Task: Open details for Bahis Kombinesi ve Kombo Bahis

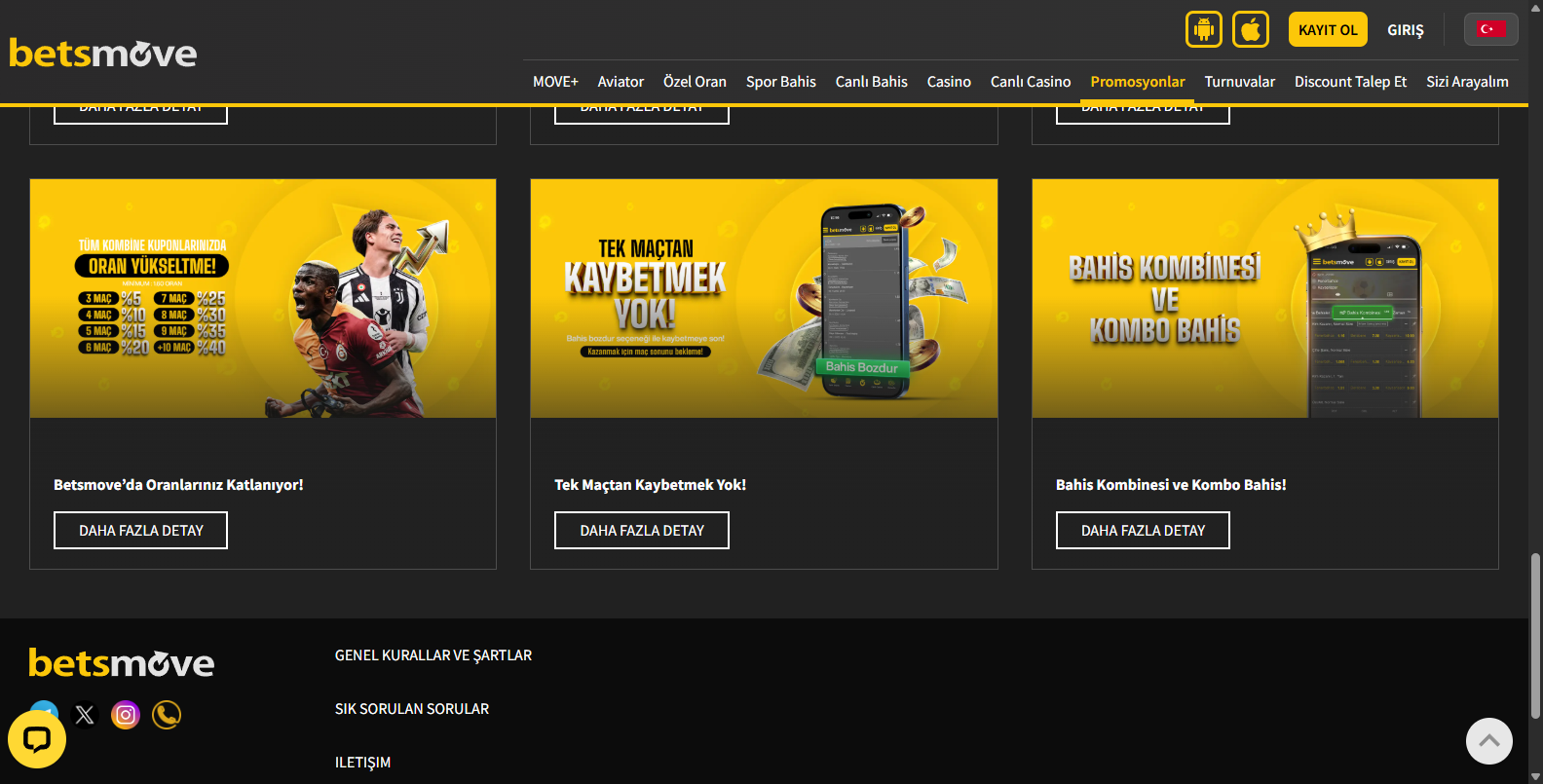Action: (x=1143, y=531)
